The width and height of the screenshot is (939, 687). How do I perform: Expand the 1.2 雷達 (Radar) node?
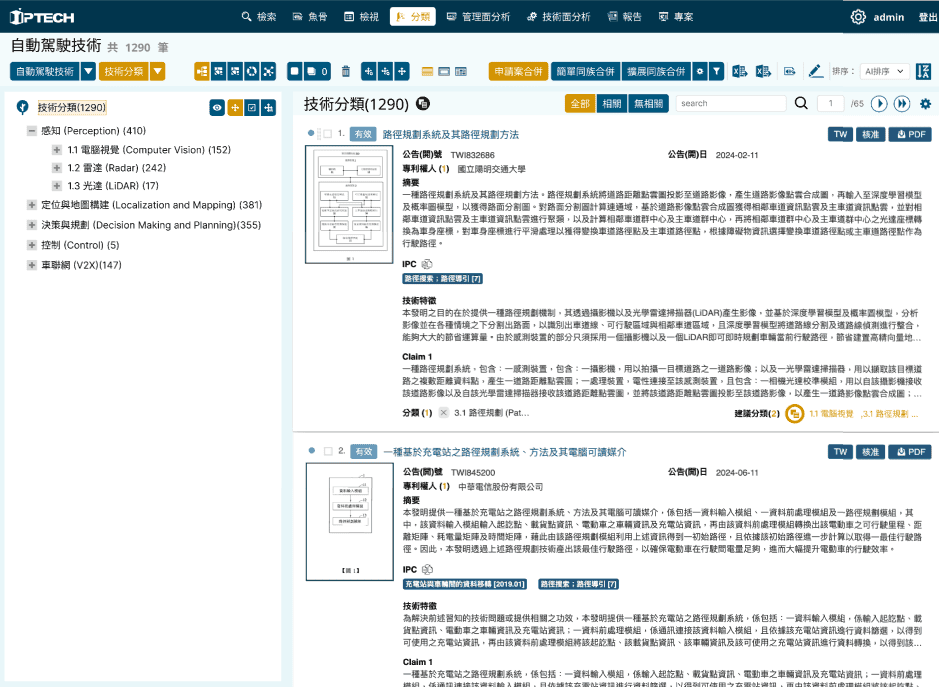click(x=57, y=168)
